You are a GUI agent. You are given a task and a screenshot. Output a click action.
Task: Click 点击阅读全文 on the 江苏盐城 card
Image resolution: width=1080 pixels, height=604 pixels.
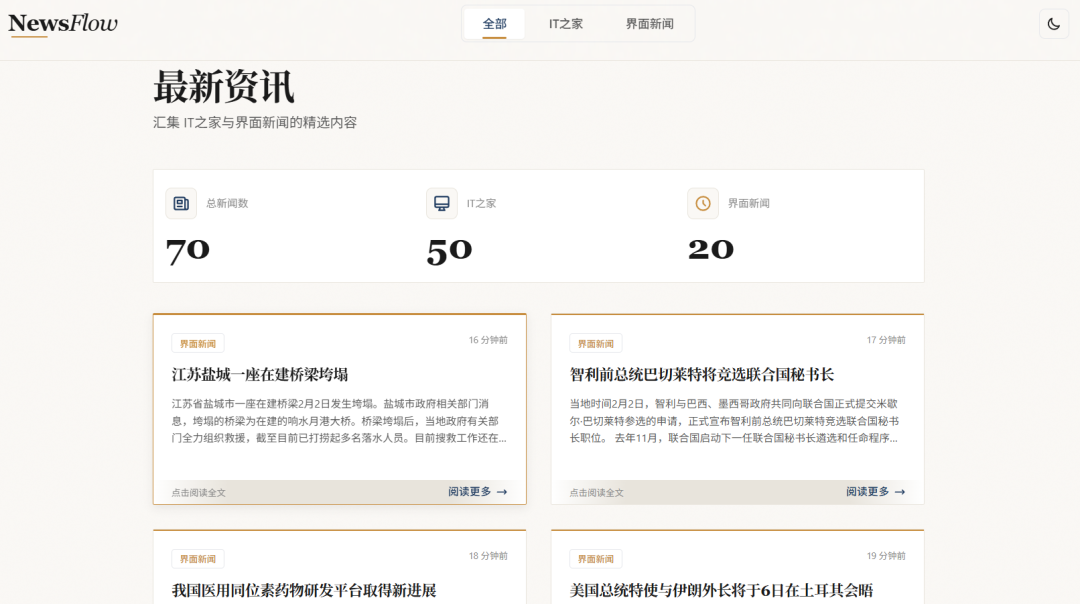[199, 493]
